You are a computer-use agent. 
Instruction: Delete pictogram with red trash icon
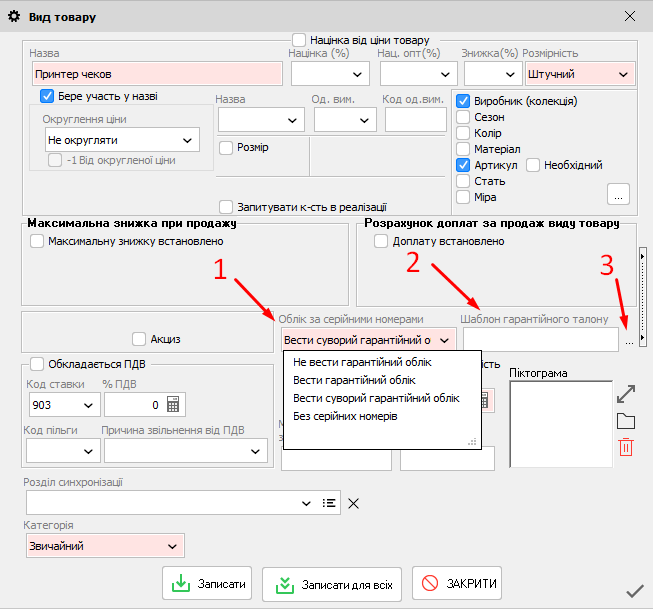click(626, 447)
